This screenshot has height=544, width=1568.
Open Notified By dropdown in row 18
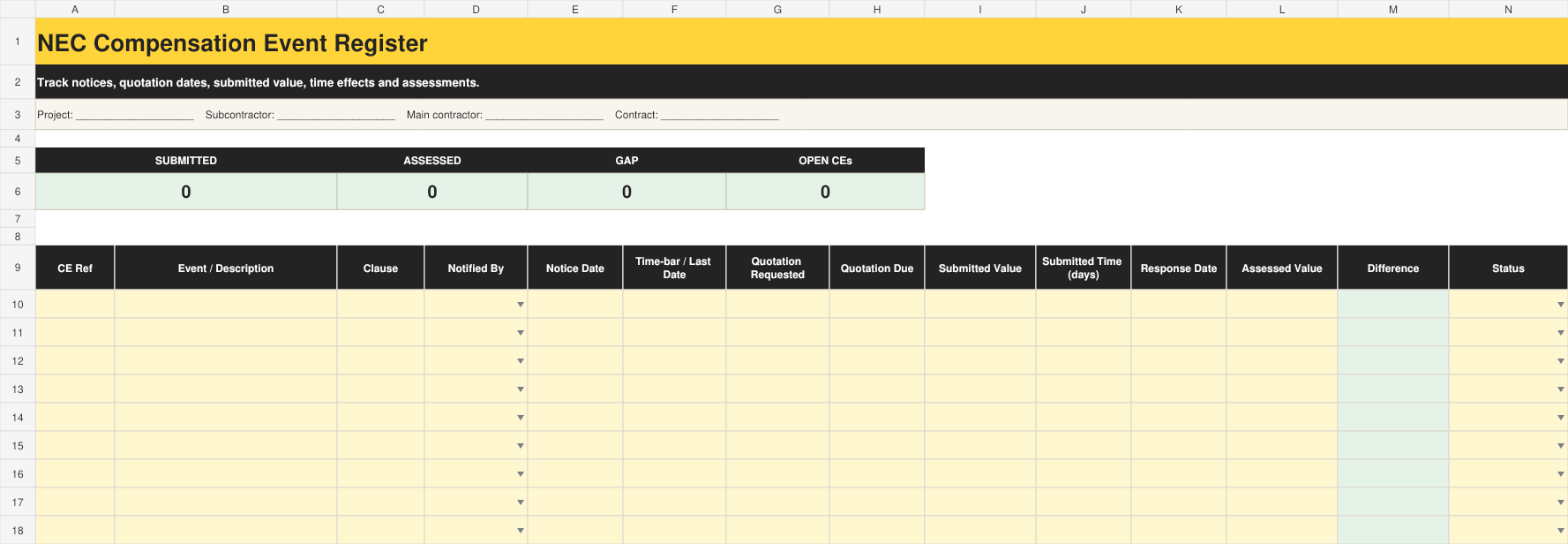[521, 531]
